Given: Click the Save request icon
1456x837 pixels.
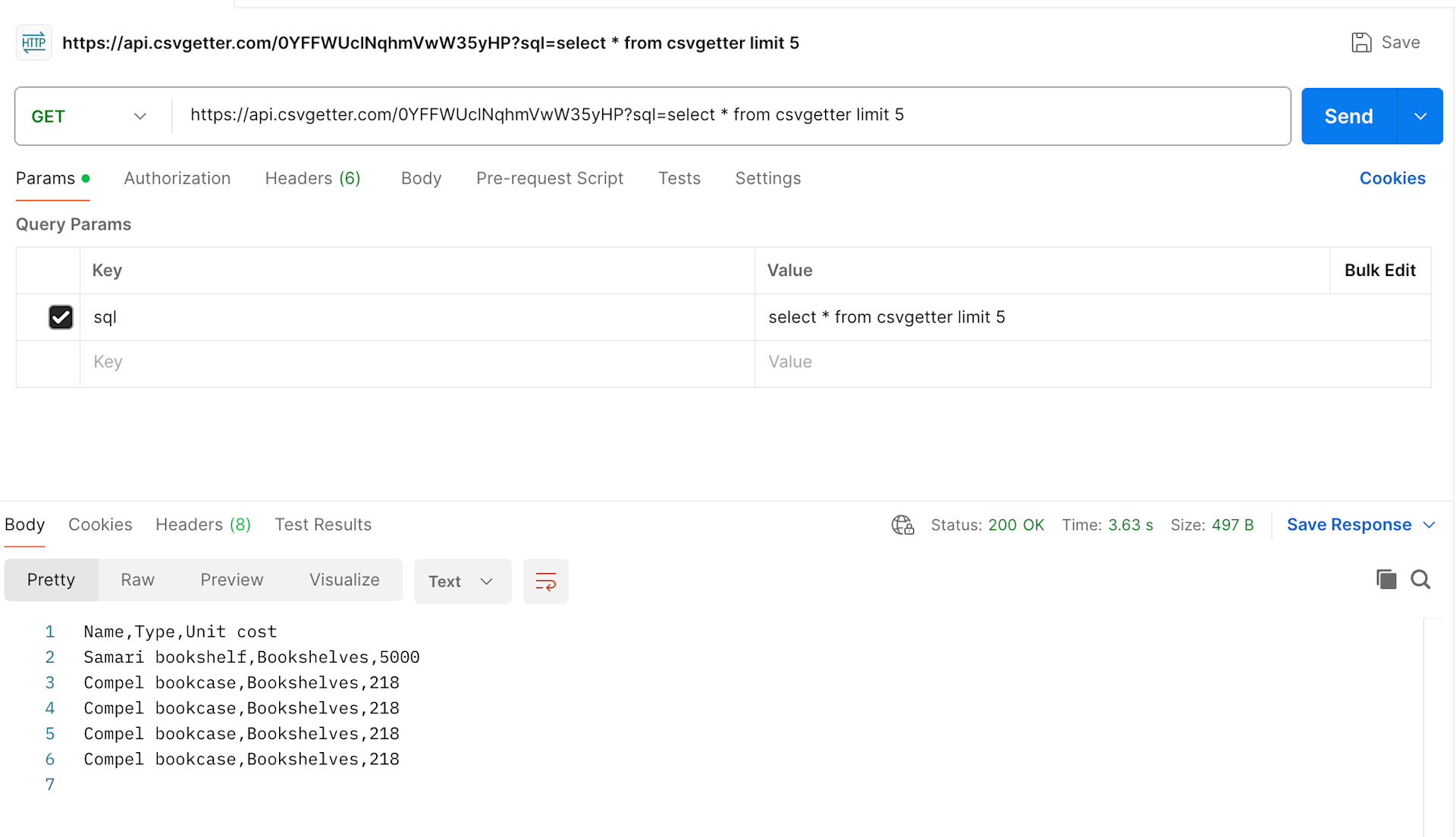Looking at the screenshot, I should 1362,42.
